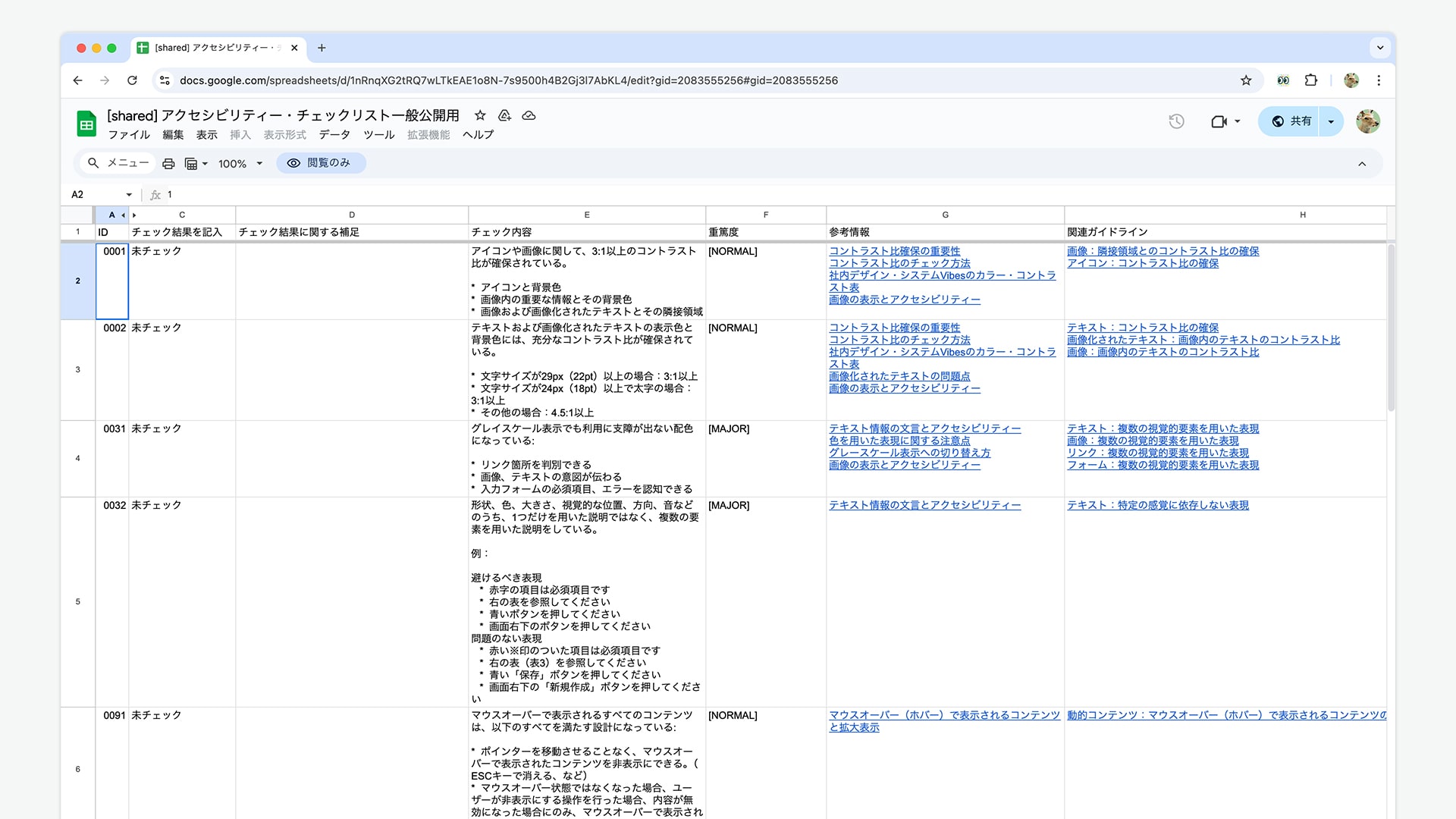Screen dimensions: 1456x819
Task: Click the Meet video camera icon
Action: (x=1219, y=121)
